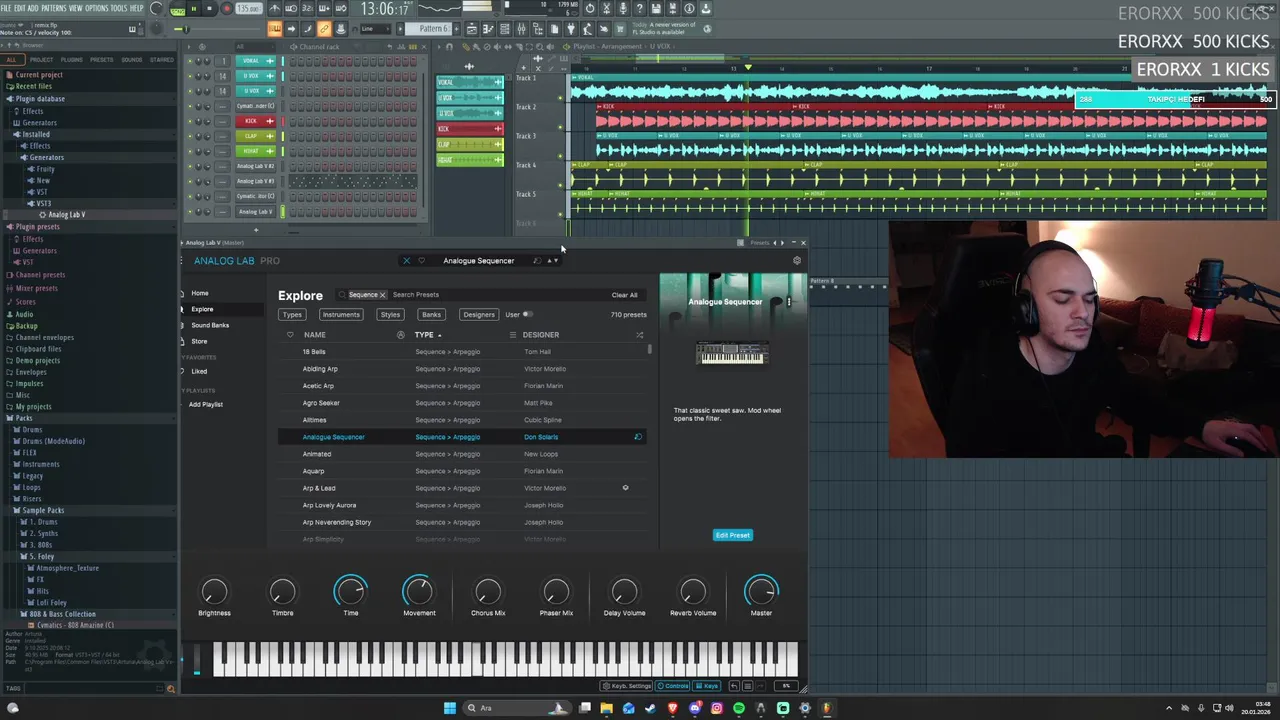Open the Instruments filter dropdown

point(341,314)
